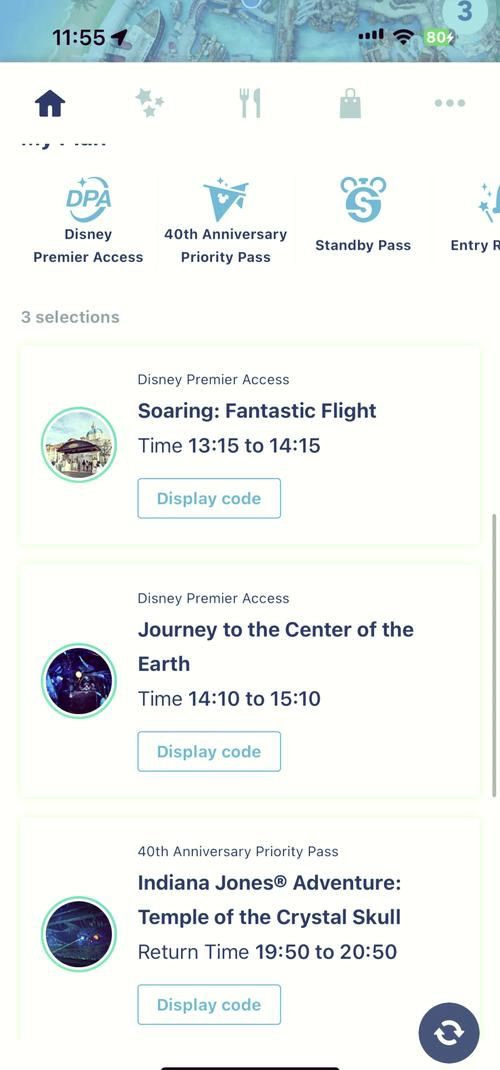Display code for Soaring: Fantastic Flight
Screen dimensions: 500x1070
[209, 498]
